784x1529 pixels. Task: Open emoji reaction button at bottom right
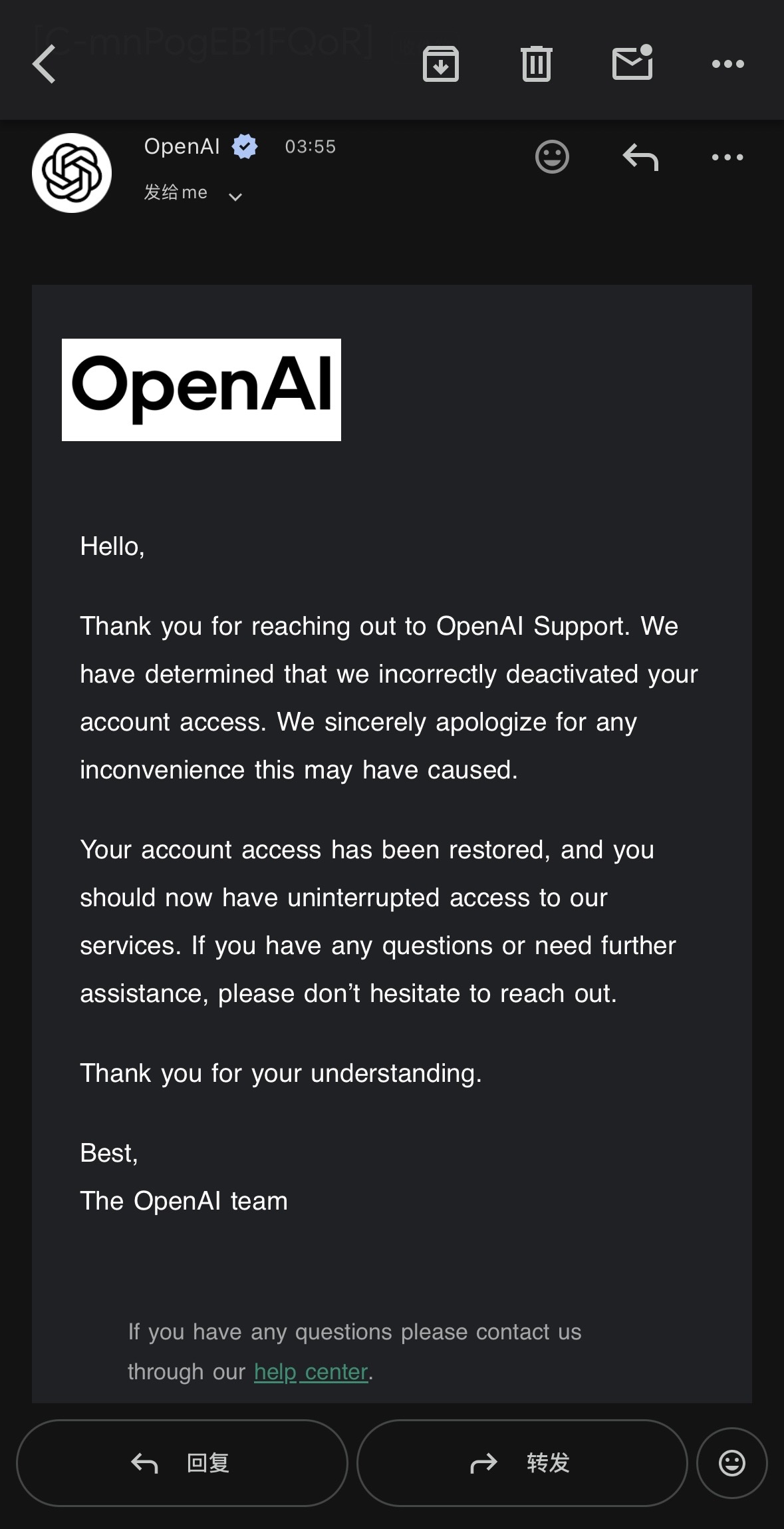pos(732,1463)
